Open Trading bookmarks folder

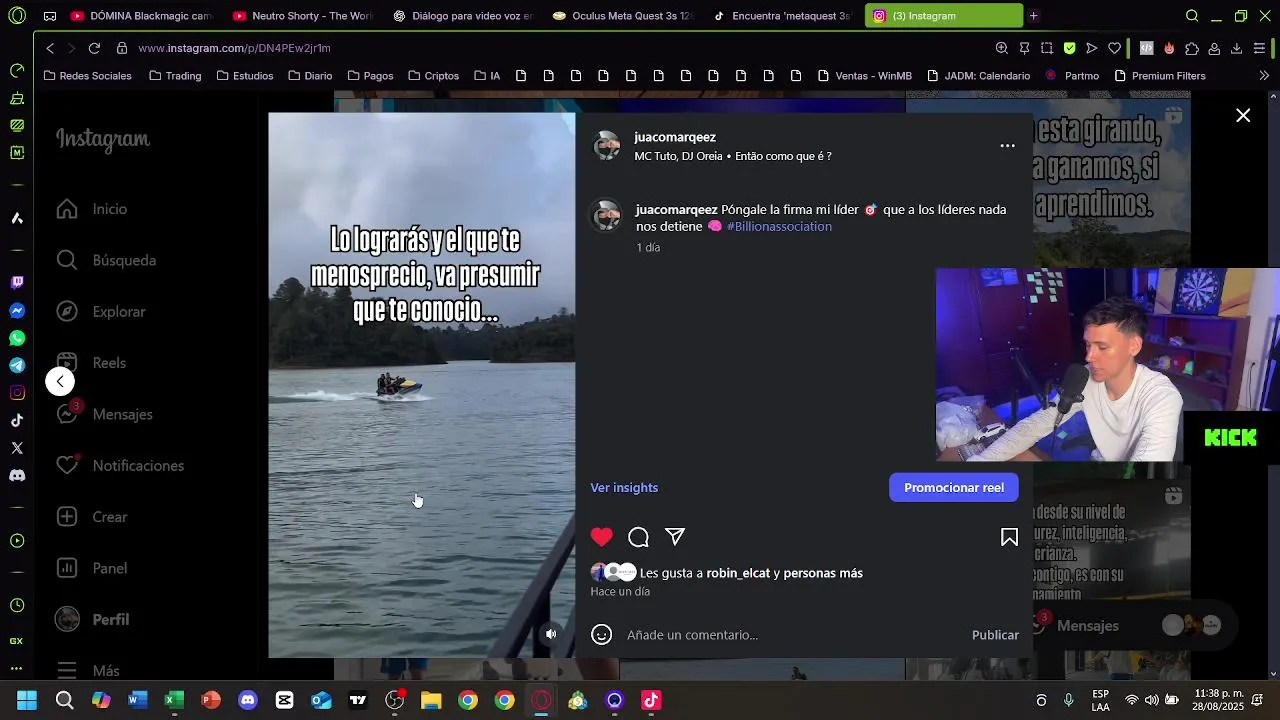coord(175,76)
